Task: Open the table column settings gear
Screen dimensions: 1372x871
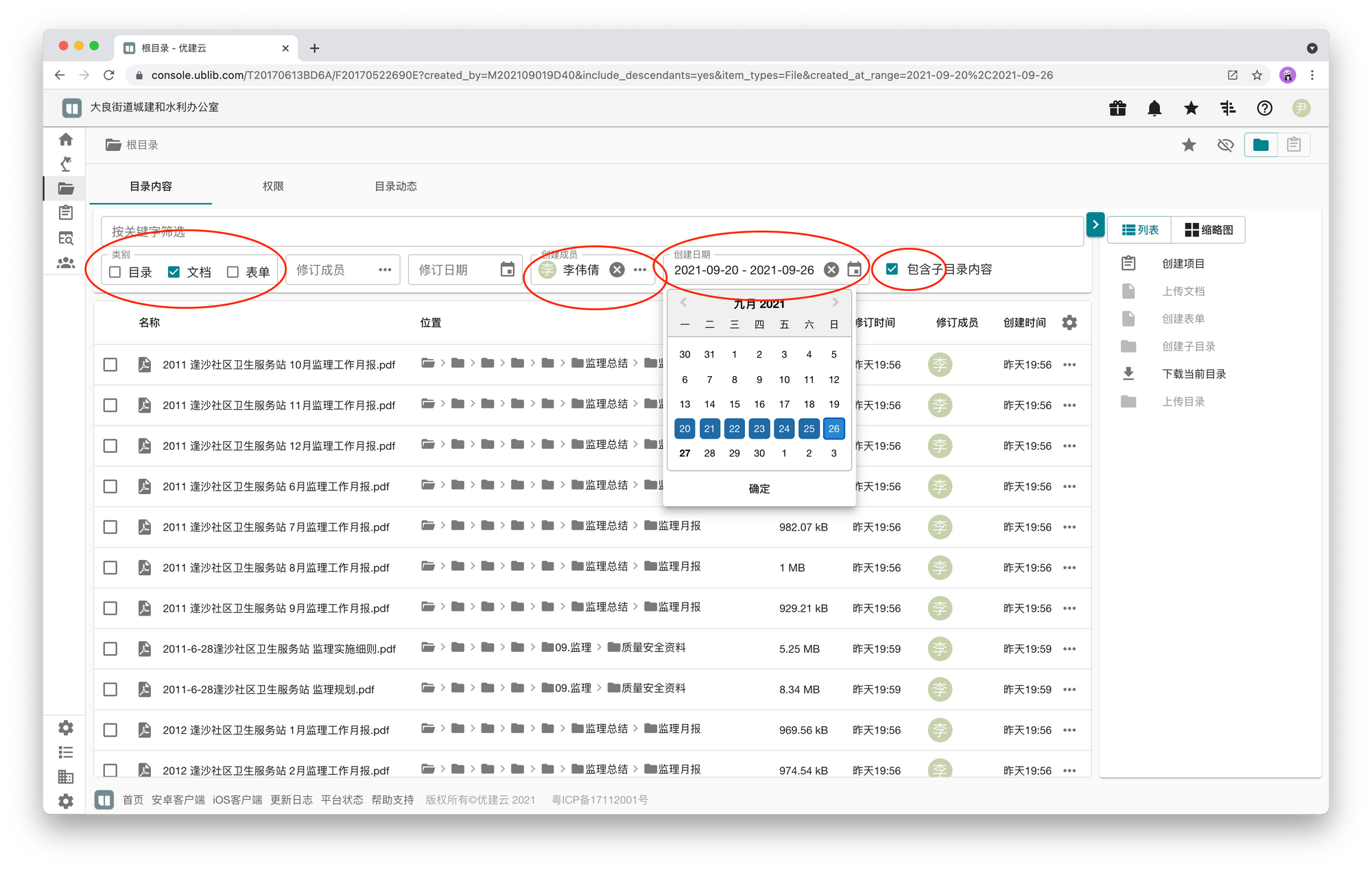Action: click(1069, 323)
